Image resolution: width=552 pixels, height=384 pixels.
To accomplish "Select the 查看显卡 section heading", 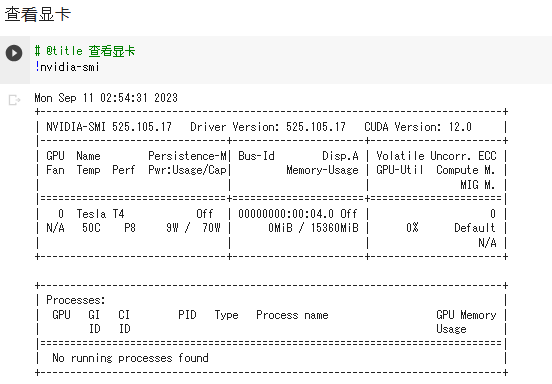I will pos(38,14).
